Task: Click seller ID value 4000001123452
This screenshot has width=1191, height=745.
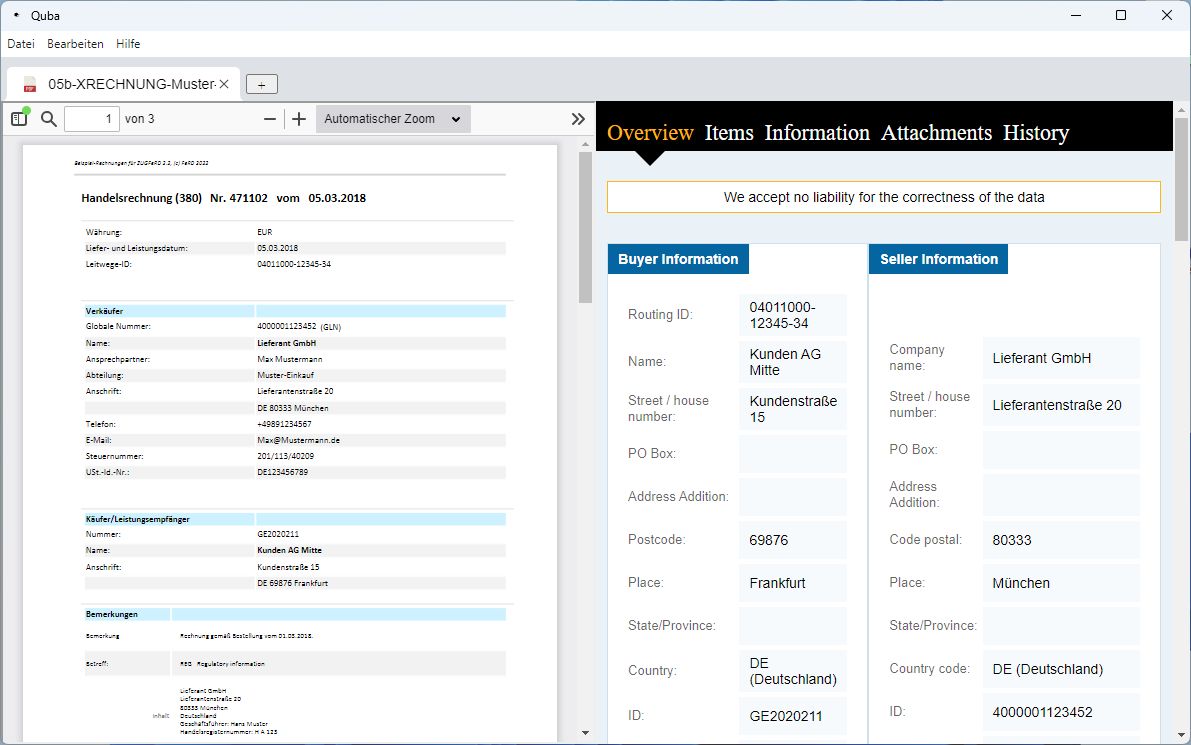Action: (1061, 712)
